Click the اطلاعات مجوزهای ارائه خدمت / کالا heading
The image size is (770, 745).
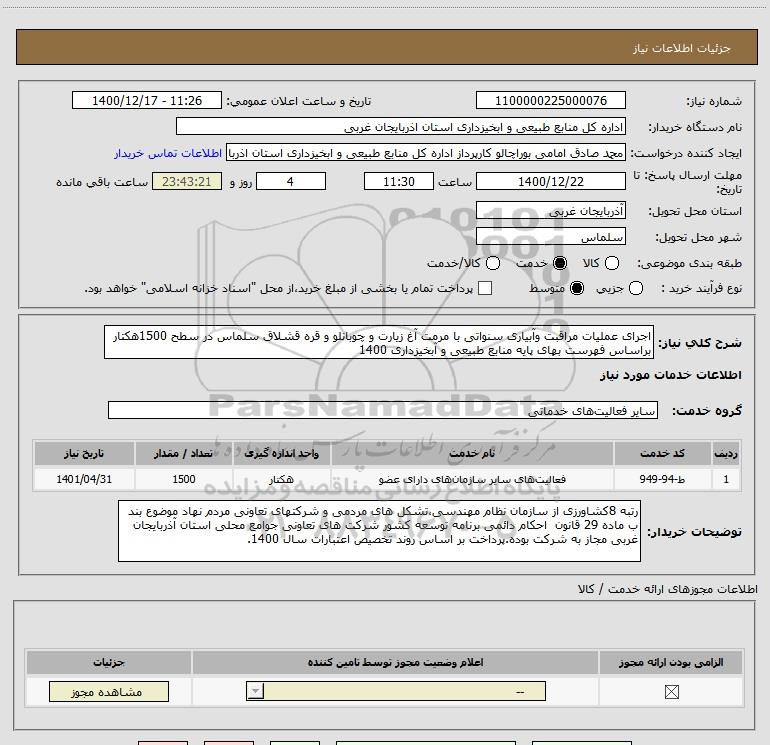tap(667, 589)
